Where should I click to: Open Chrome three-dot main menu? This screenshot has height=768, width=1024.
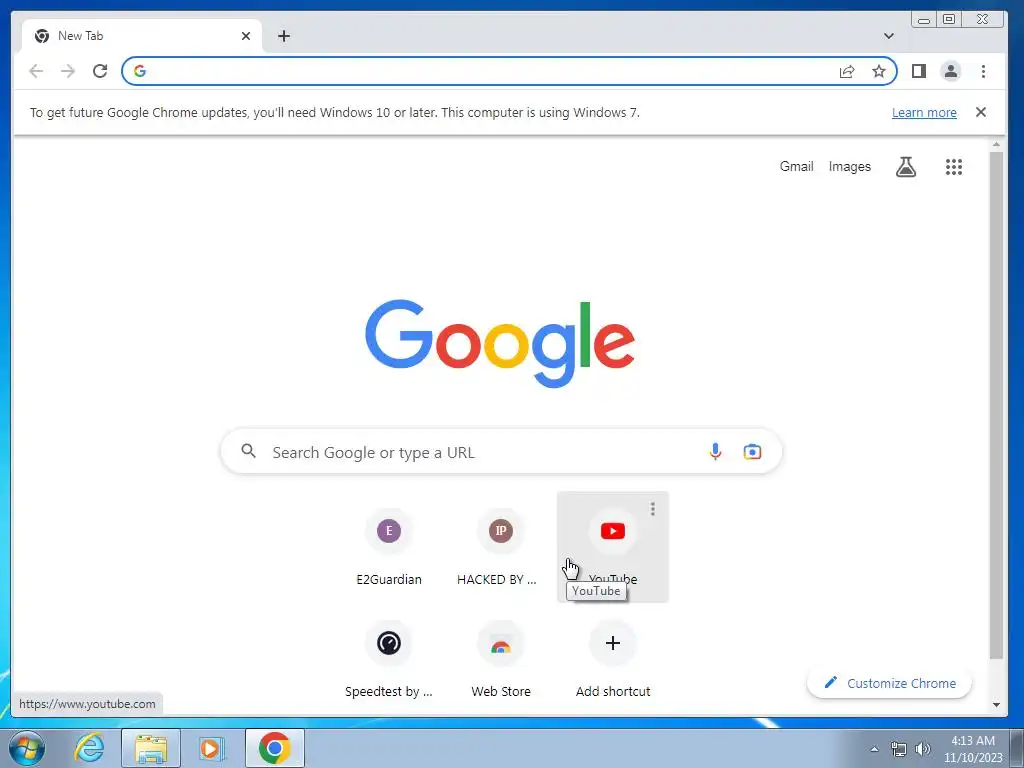tap(983, 71)
